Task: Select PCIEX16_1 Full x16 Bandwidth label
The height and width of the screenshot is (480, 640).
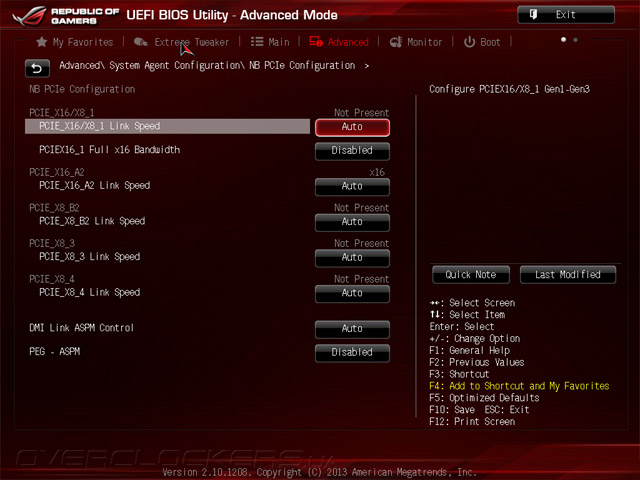Action: click(109, 150)
